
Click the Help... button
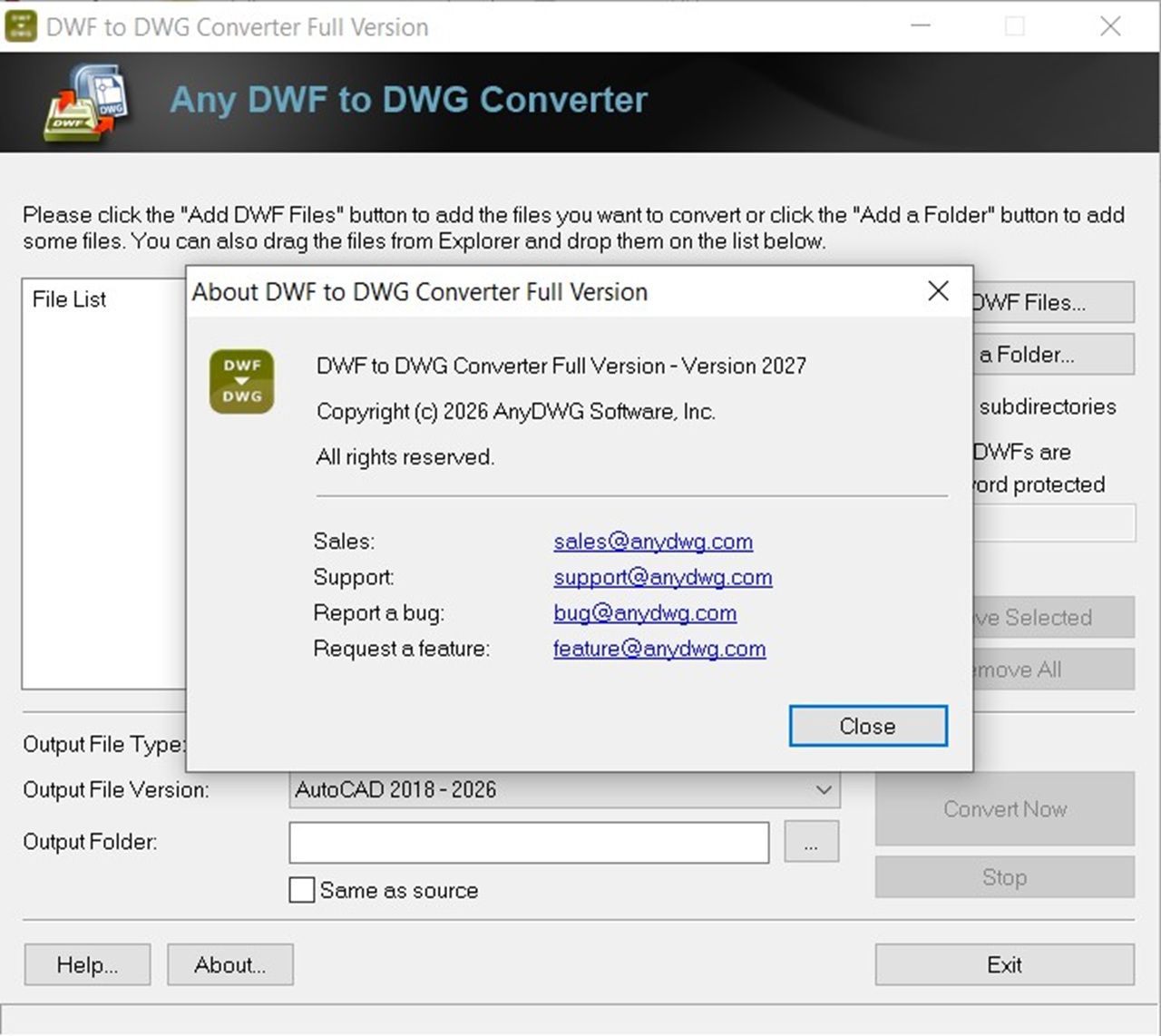coord(87,964)
